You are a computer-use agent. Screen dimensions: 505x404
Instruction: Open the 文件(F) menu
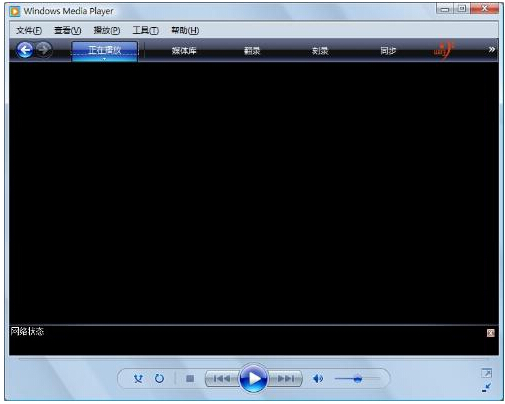29,31
